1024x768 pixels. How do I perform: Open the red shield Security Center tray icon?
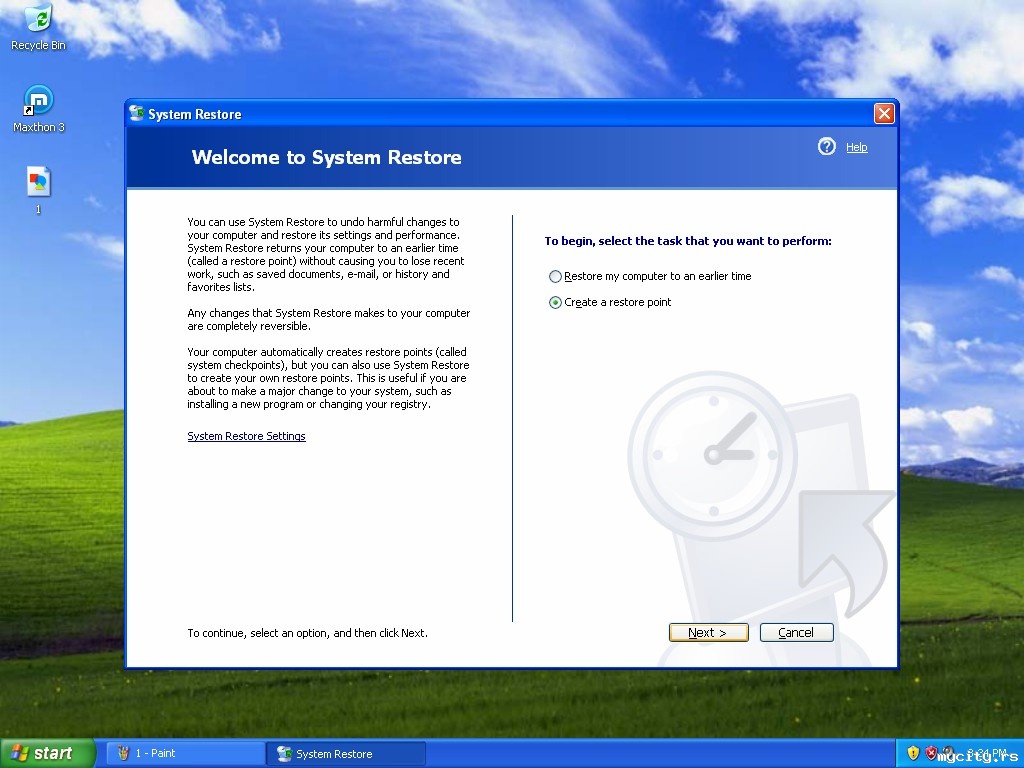(931, 753)
